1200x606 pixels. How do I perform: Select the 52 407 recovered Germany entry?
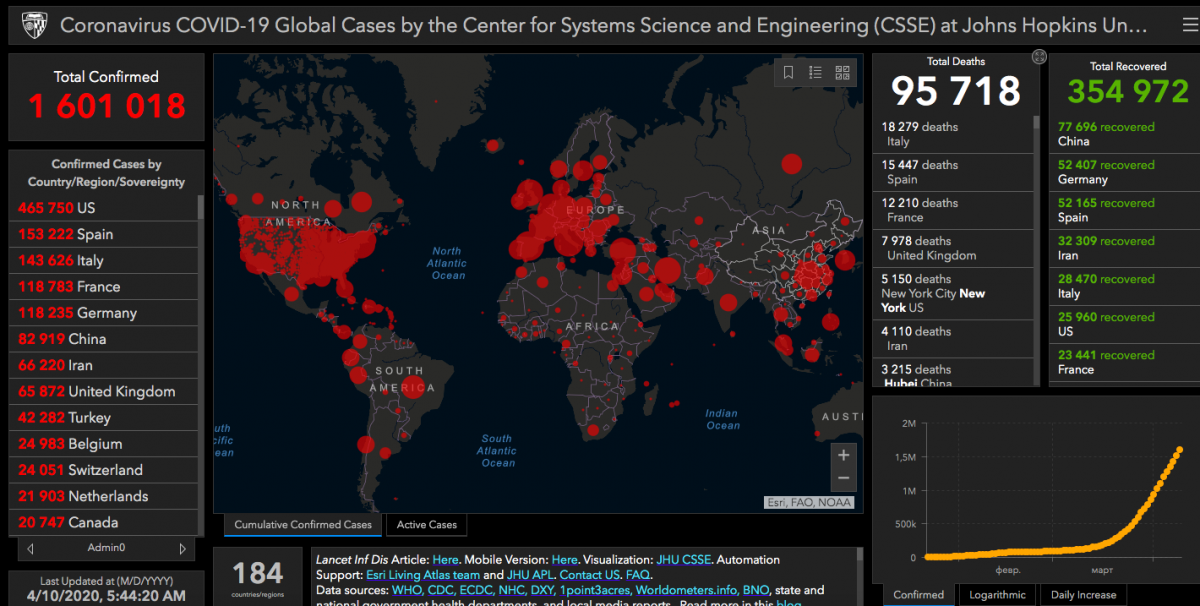coord(1122,172)
